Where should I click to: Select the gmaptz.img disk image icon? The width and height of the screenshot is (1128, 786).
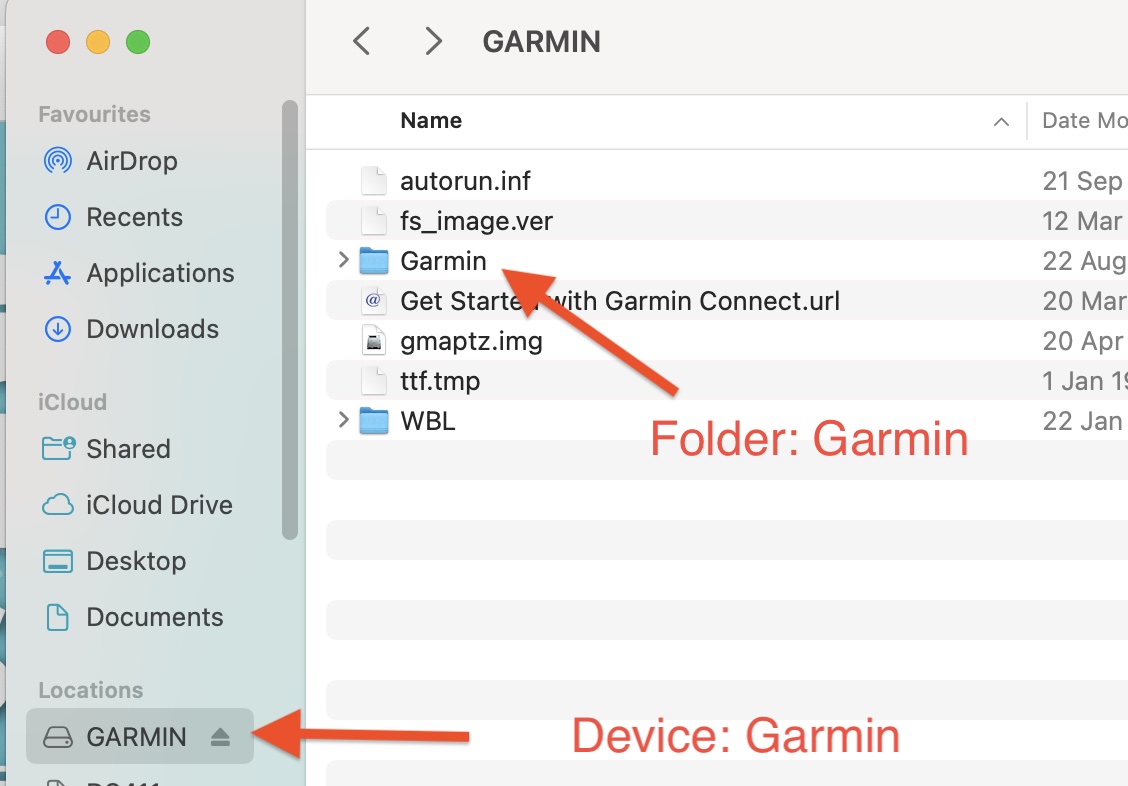click(x=373, y=340)
